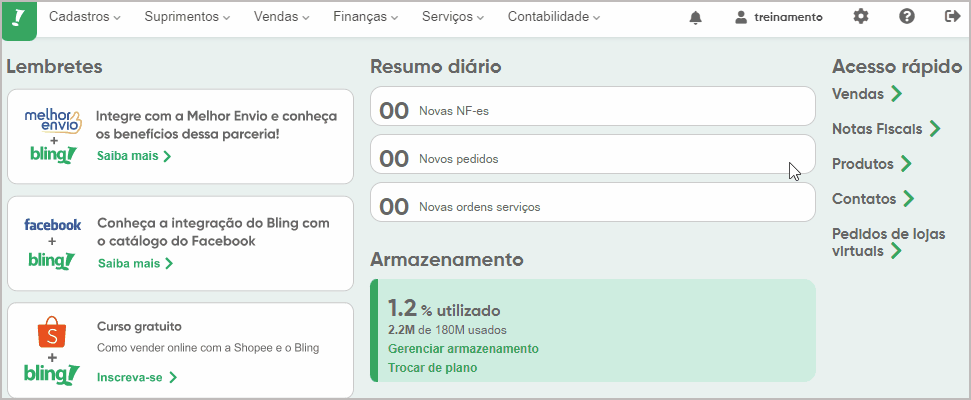Expand the Serviços menu
Image resolution: width=971 pixels, height=400 pixels.
tap(453, 17)
